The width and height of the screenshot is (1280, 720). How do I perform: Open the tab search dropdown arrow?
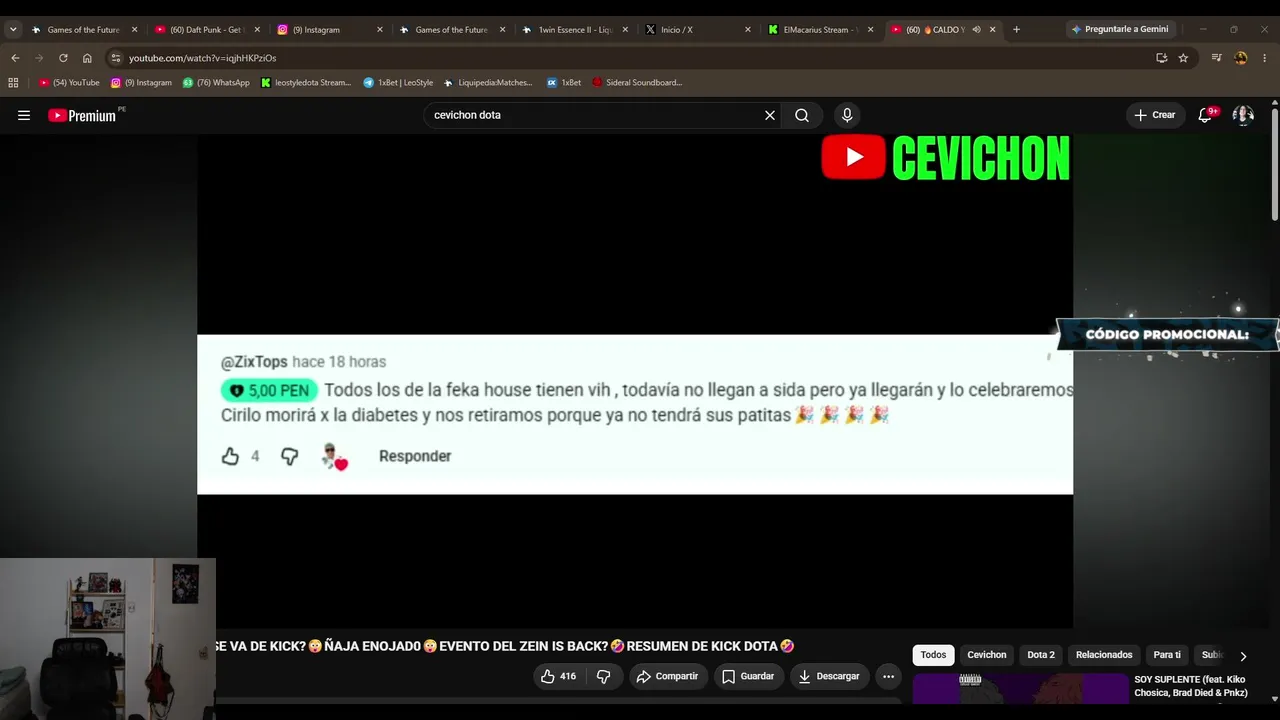pos(13,29)
